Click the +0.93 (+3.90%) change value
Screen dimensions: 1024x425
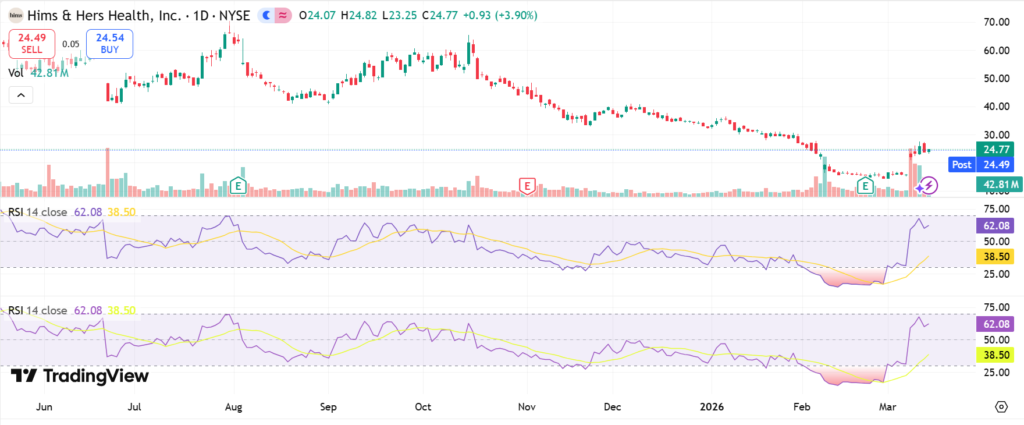(501, 14)
